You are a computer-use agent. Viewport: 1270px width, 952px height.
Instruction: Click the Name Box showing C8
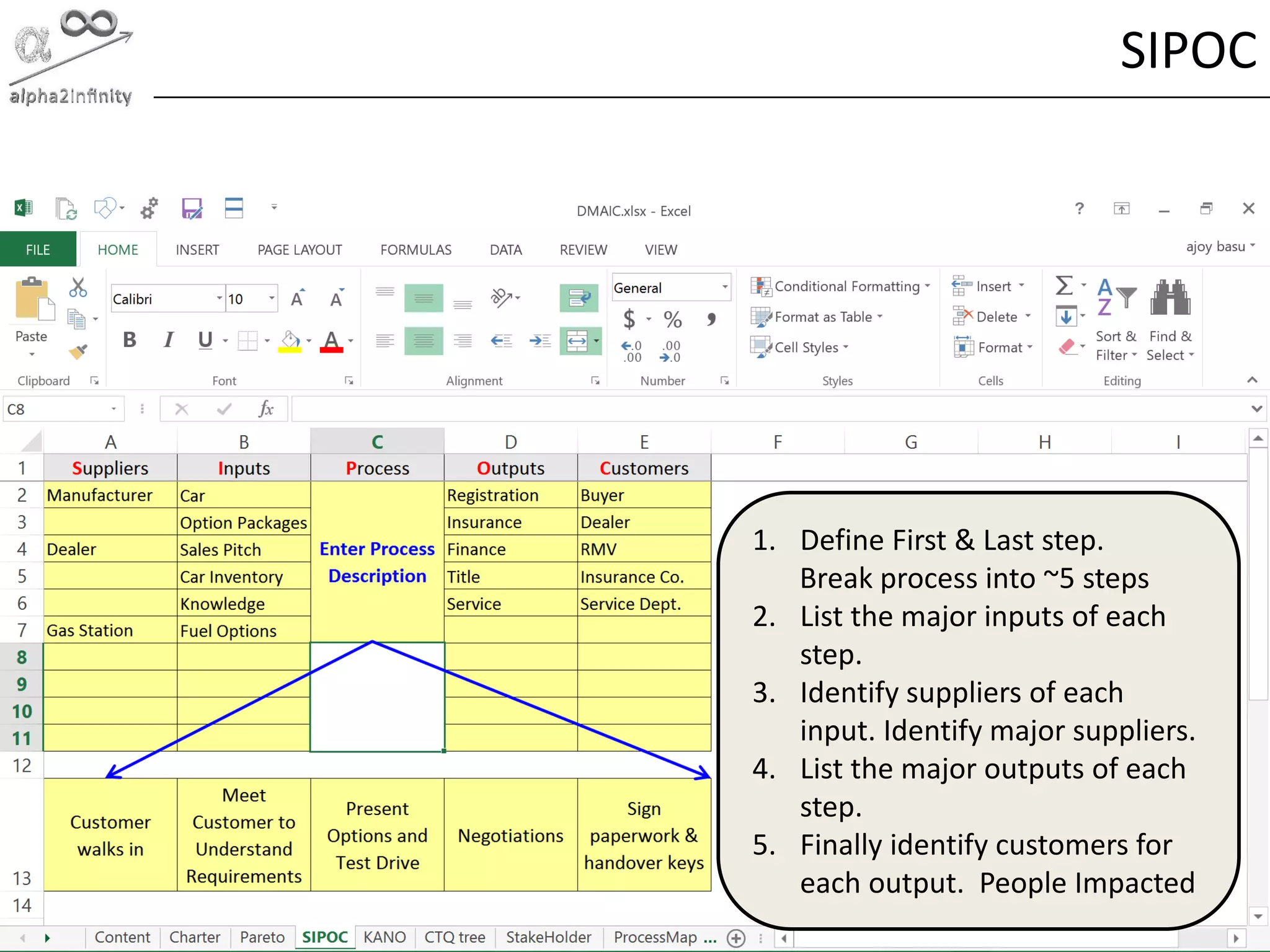coord(62,409)
